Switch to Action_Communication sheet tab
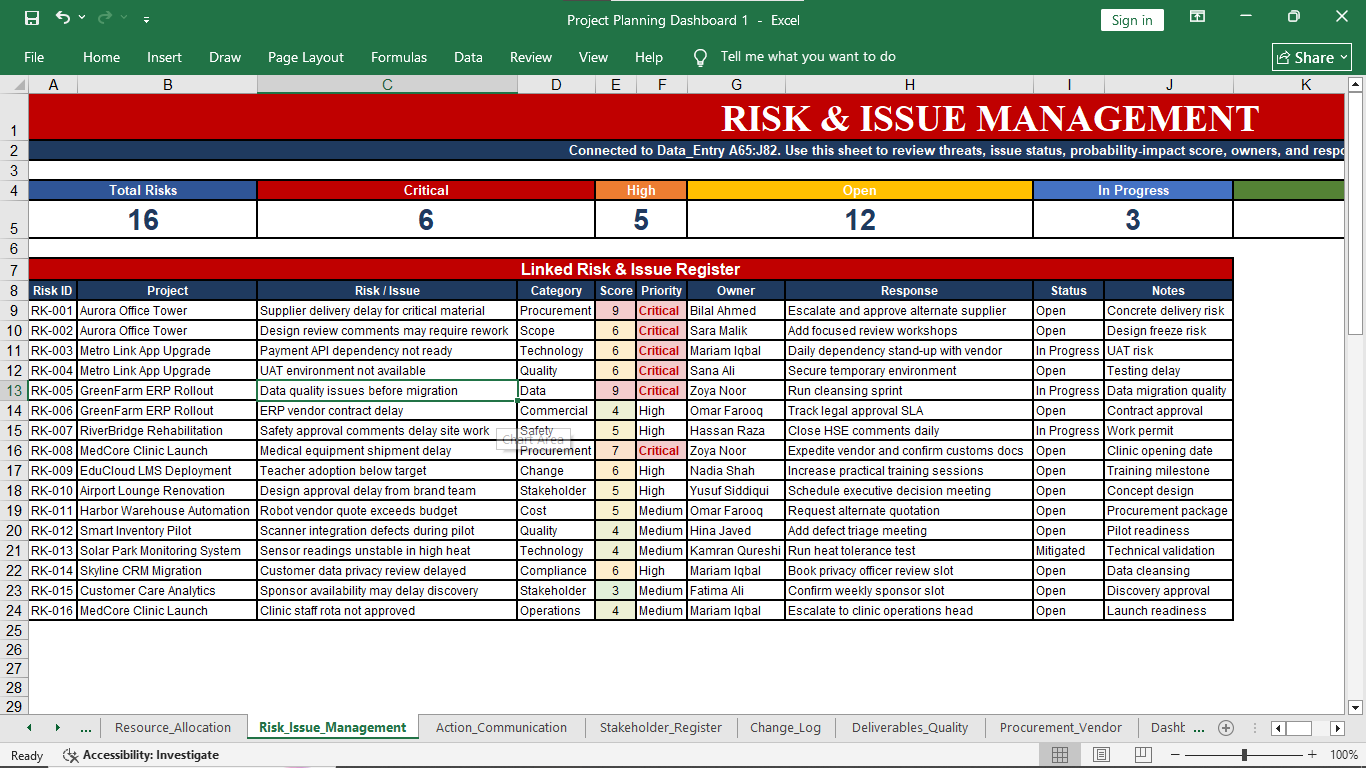 [x=501, y=728]
